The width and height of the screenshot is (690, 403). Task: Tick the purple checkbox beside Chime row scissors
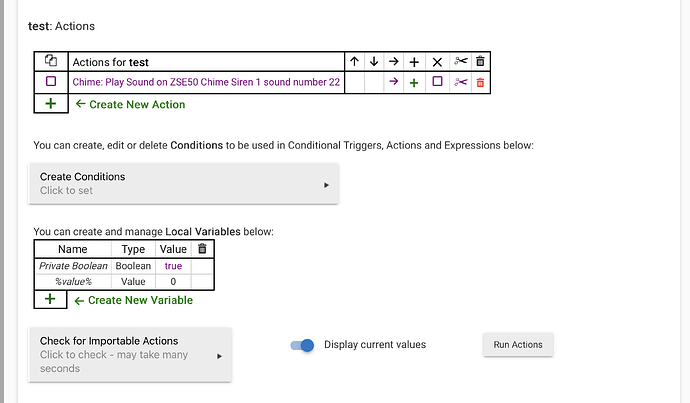point(437,81)
